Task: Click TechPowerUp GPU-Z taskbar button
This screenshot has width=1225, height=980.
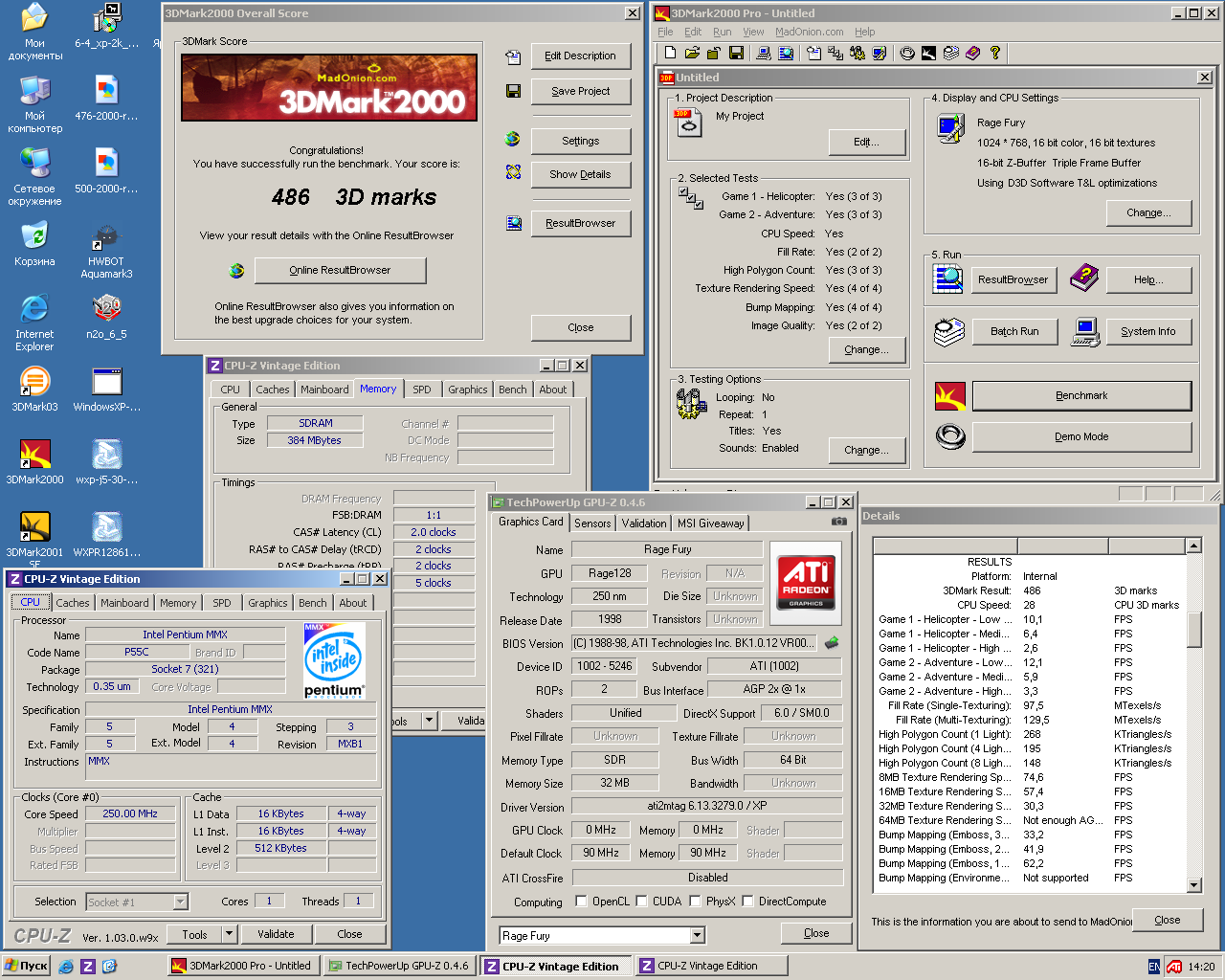Action: [x=399, y=966]
